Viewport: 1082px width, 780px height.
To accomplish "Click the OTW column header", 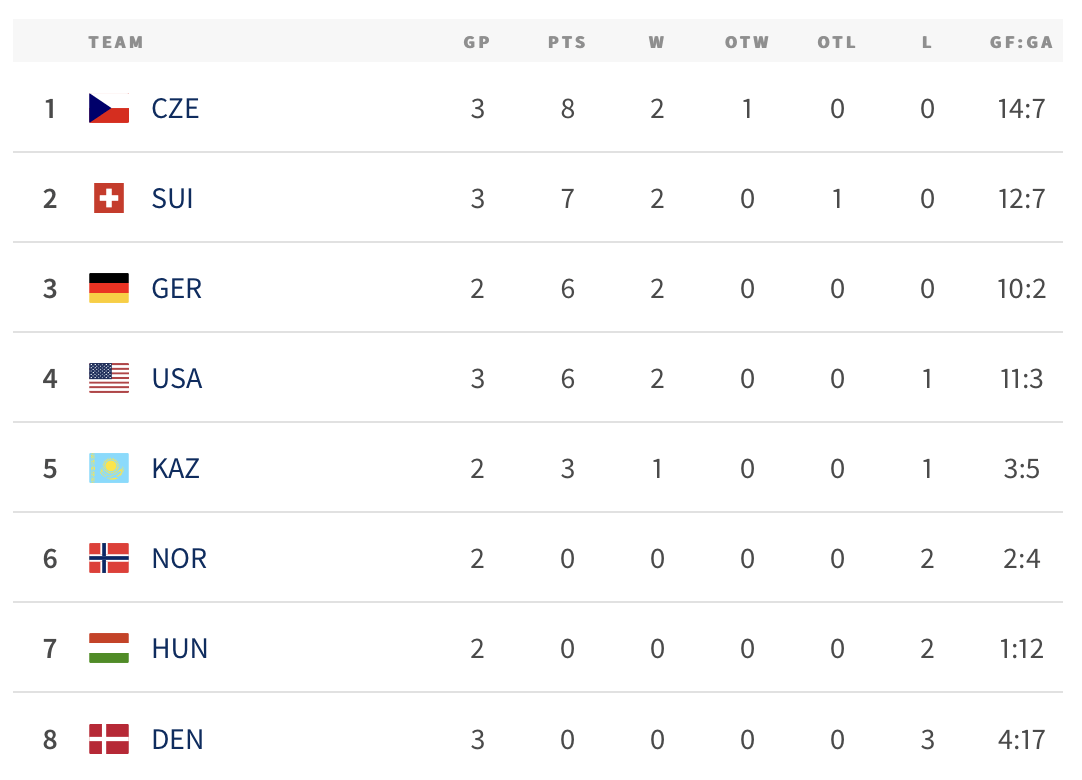I will (747, 42).
